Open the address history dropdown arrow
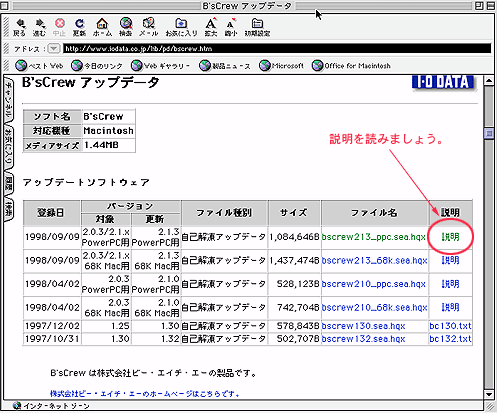This screenshot has height=413, width=497. click(53, 49)
